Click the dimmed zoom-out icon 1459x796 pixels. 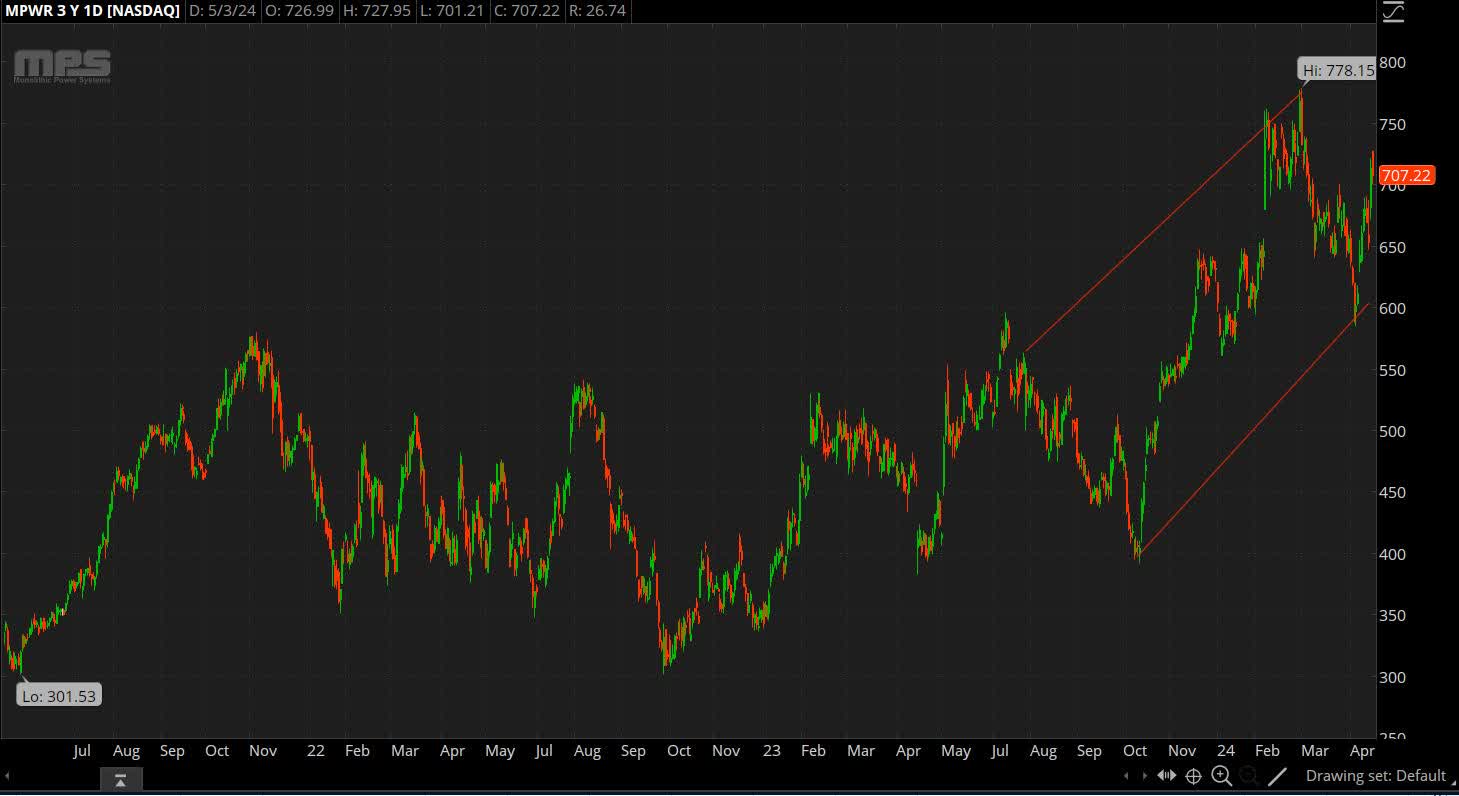coord(1248,776)
